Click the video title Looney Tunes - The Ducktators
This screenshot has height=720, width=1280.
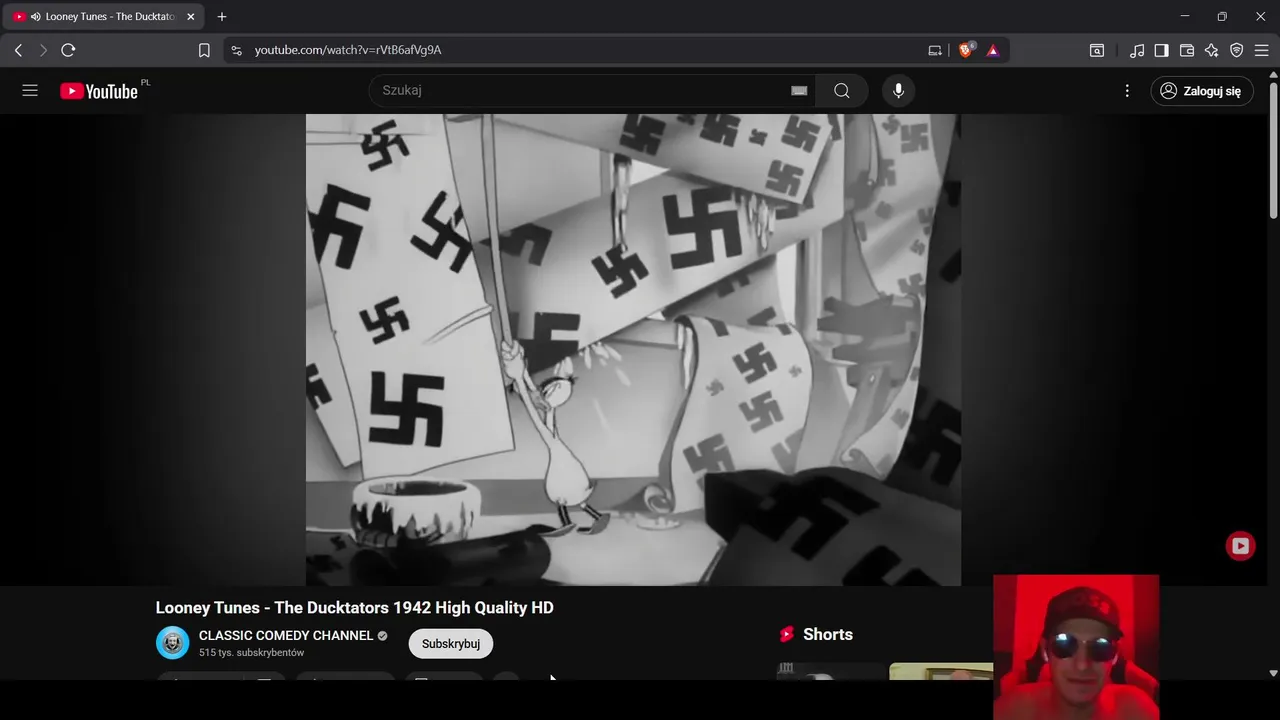pos(354,607)
